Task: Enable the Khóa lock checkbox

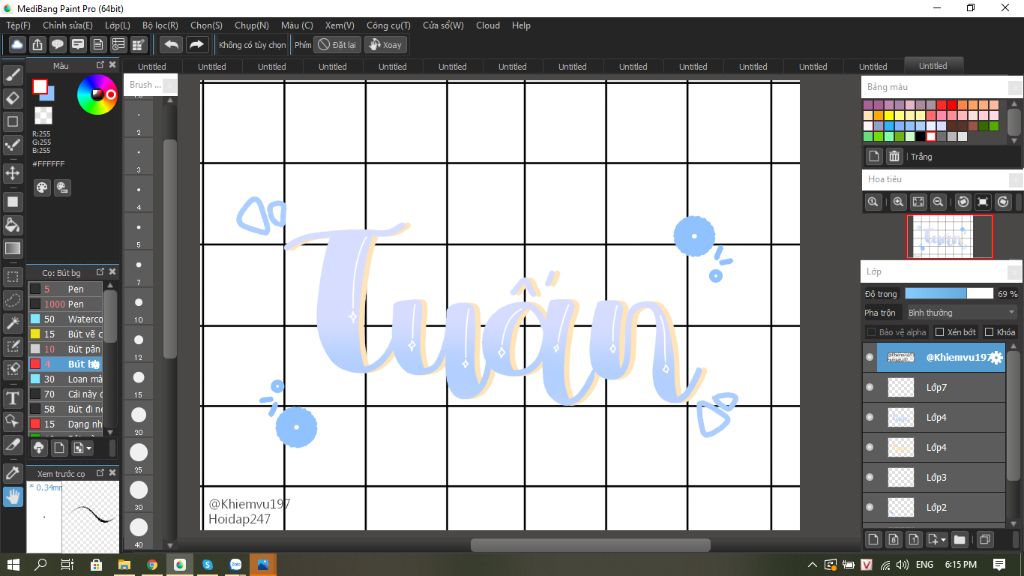Action: pyautogui.click(x=989, y=332)
